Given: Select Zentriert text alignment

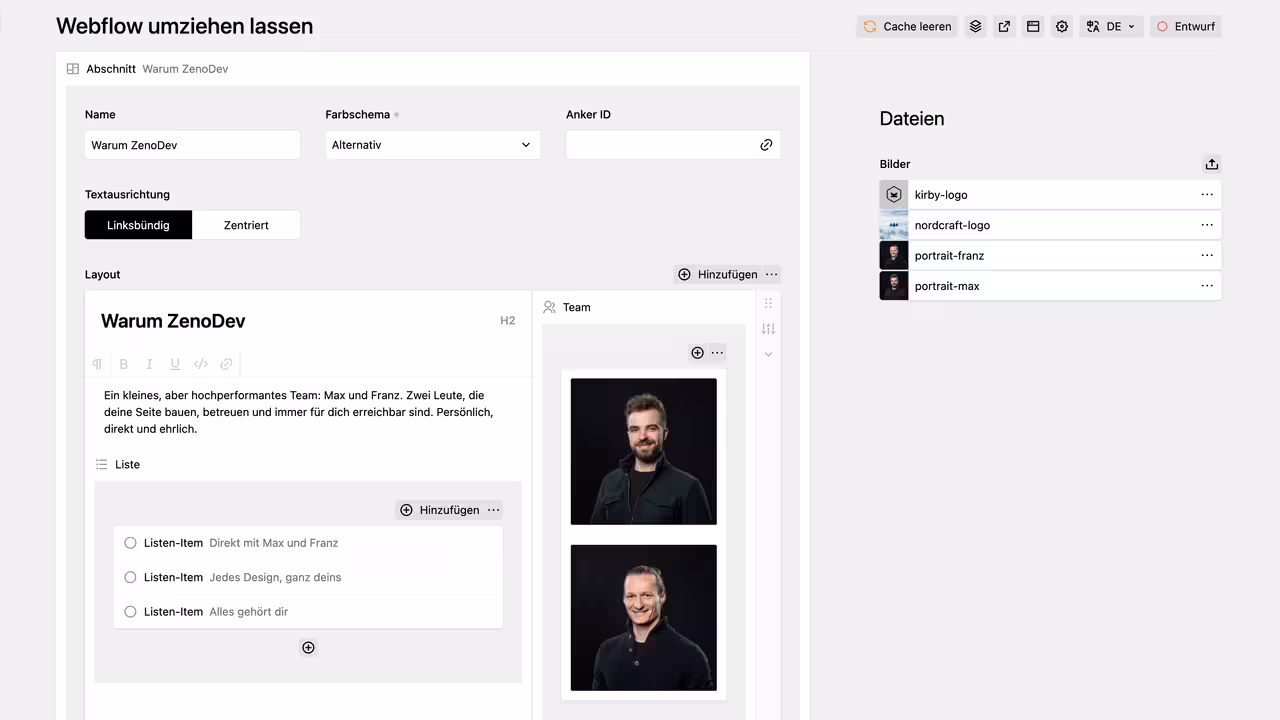Looking at the screenshot, I should tap(246, 225).
